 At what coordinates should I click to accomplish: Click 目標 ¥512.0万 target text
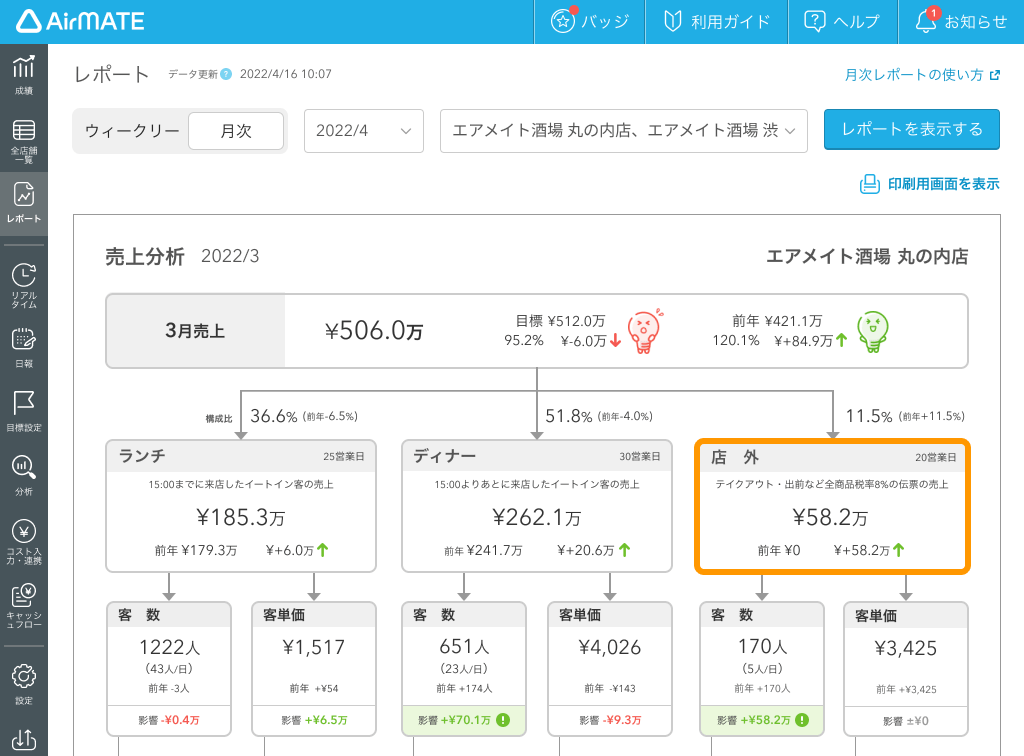tap(560, 321)
